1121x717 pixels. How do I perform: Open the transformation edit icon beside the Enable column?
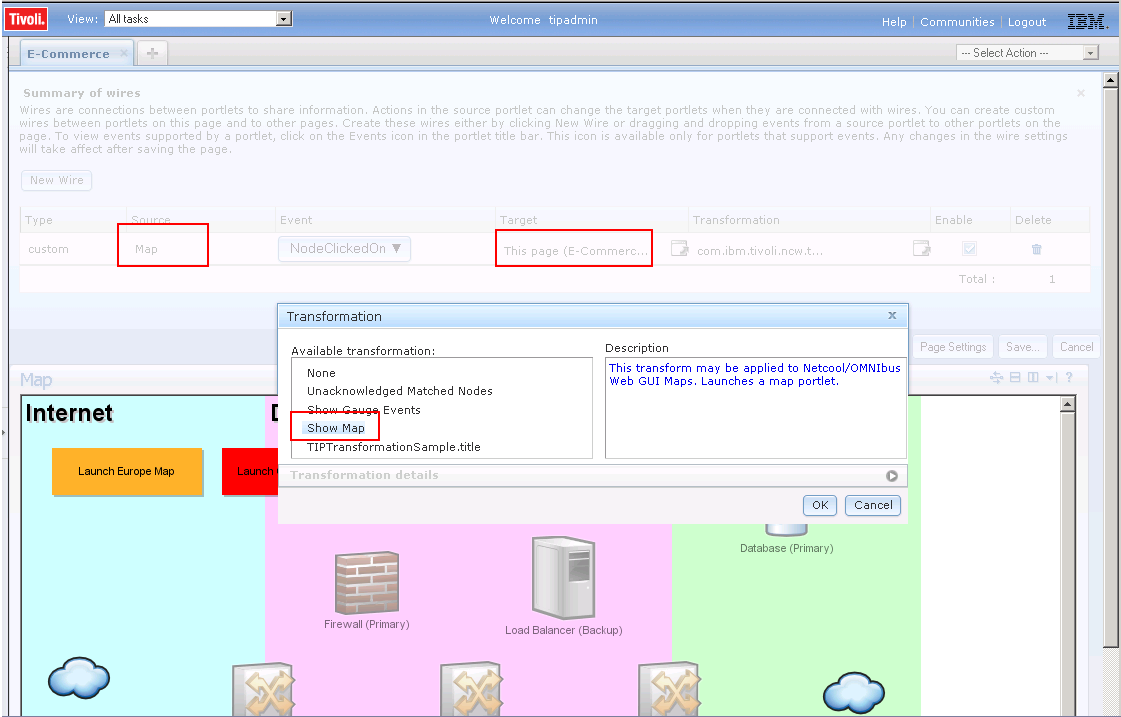(921, 249)
